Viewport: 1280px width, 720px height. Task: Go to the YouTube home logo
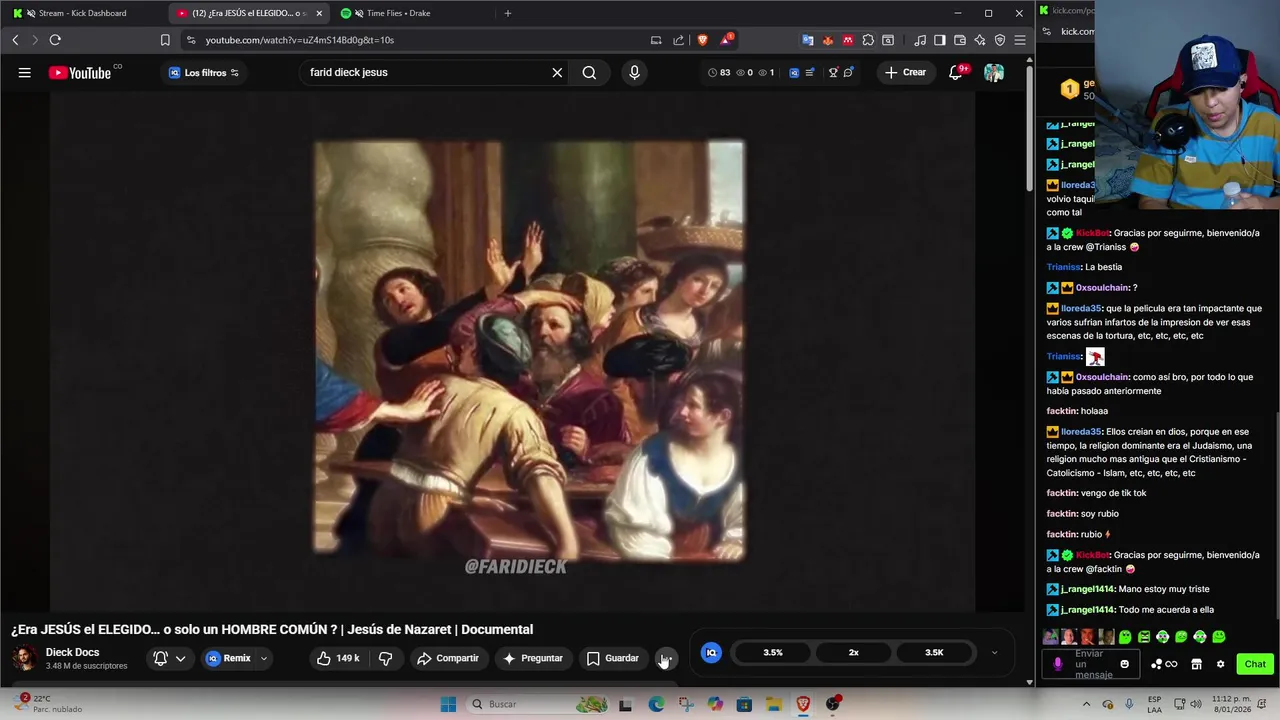tap(80, 72)
